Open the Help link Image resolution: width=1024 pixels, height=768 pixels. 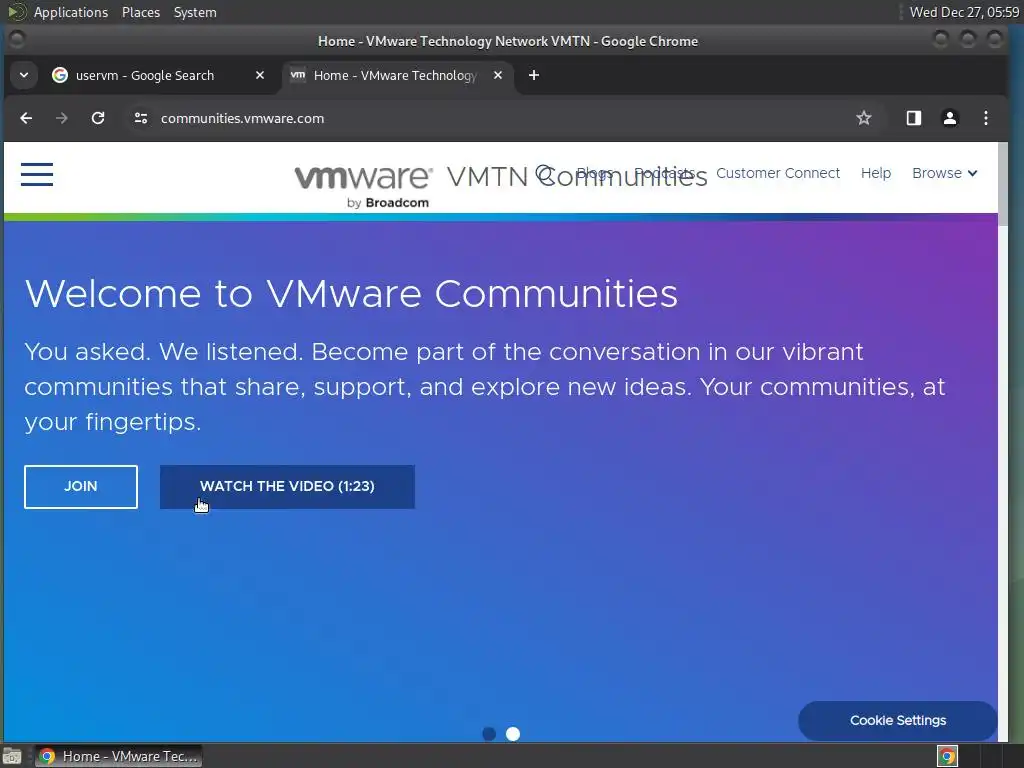[876, 173]
